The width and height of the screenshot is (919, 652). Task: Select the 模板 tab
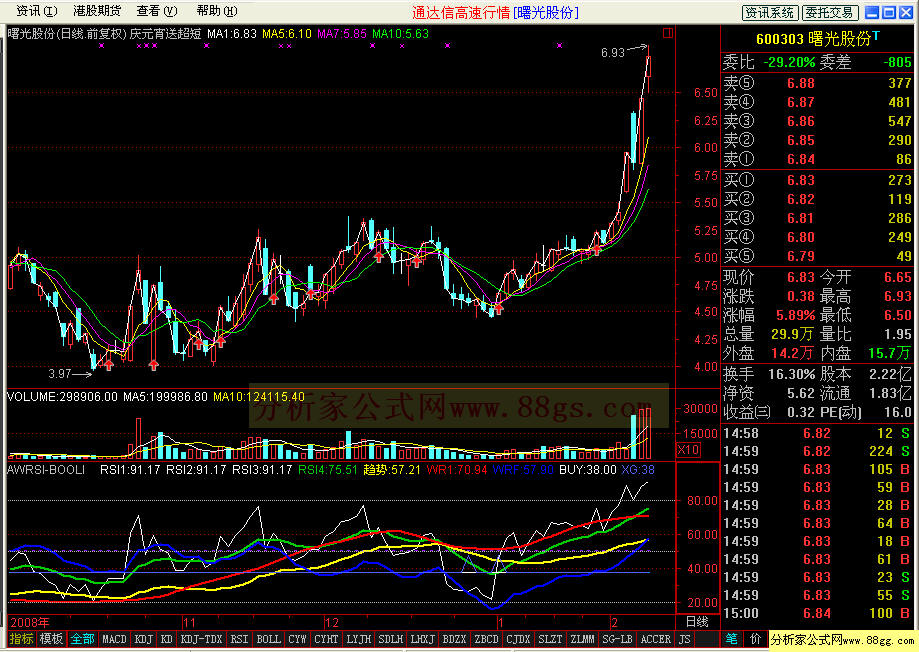click(51, 639)
